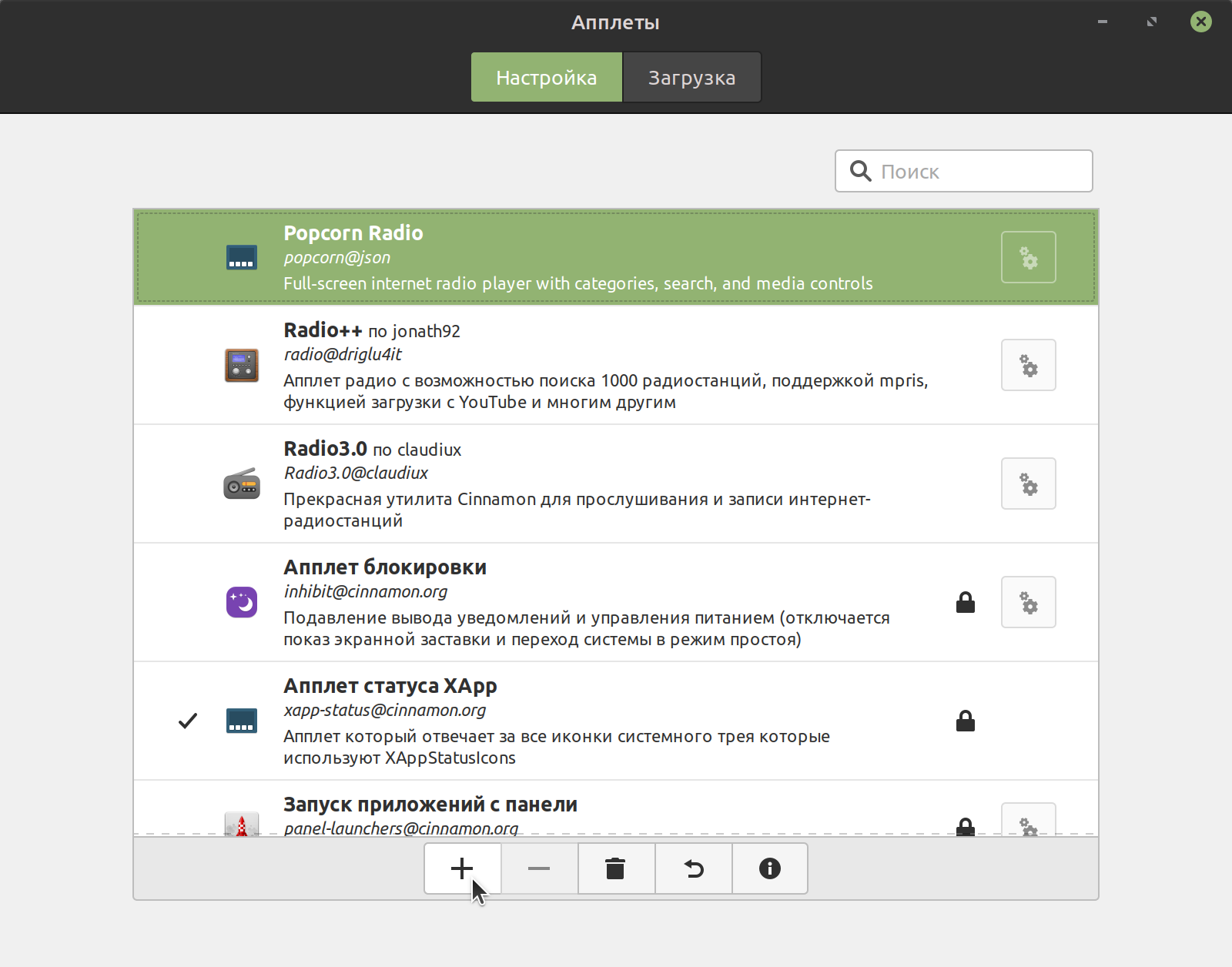
Task: Click the Прекрасная утилита Cinnamon description
Action: point(577,510)
